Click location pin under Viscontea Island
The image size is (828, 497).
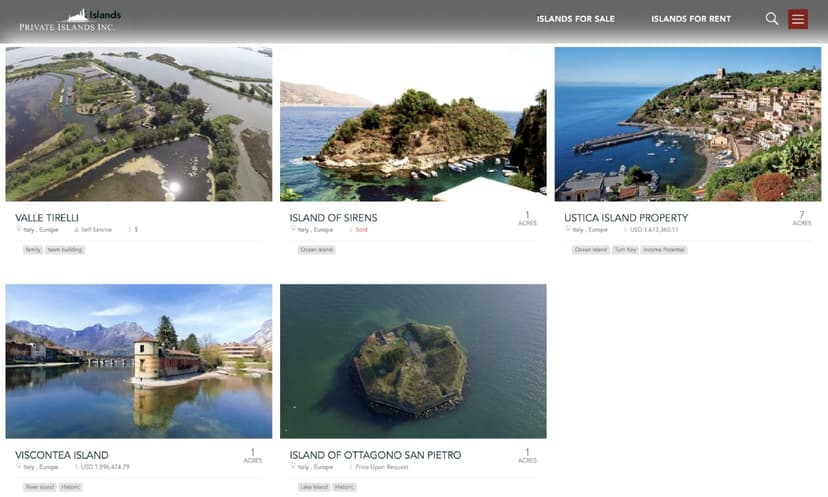pyautogui.click(x=18, y=467)
